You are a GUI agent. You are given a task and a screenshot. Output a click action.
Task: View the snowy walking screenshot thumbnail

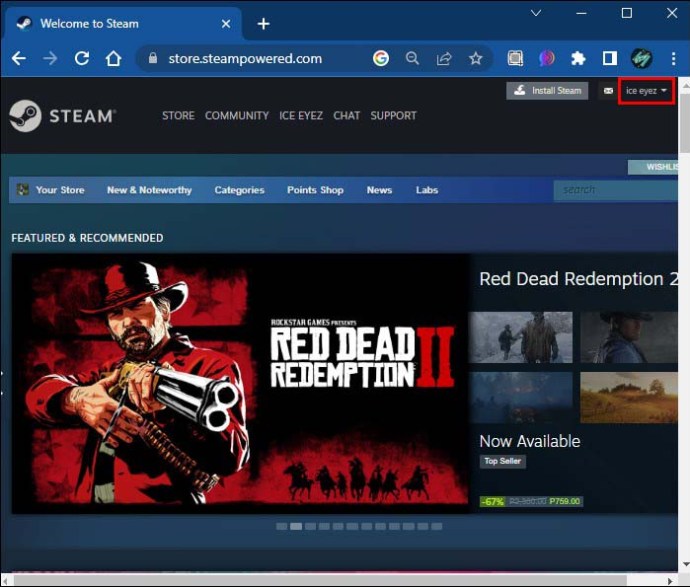coord(521,338)
